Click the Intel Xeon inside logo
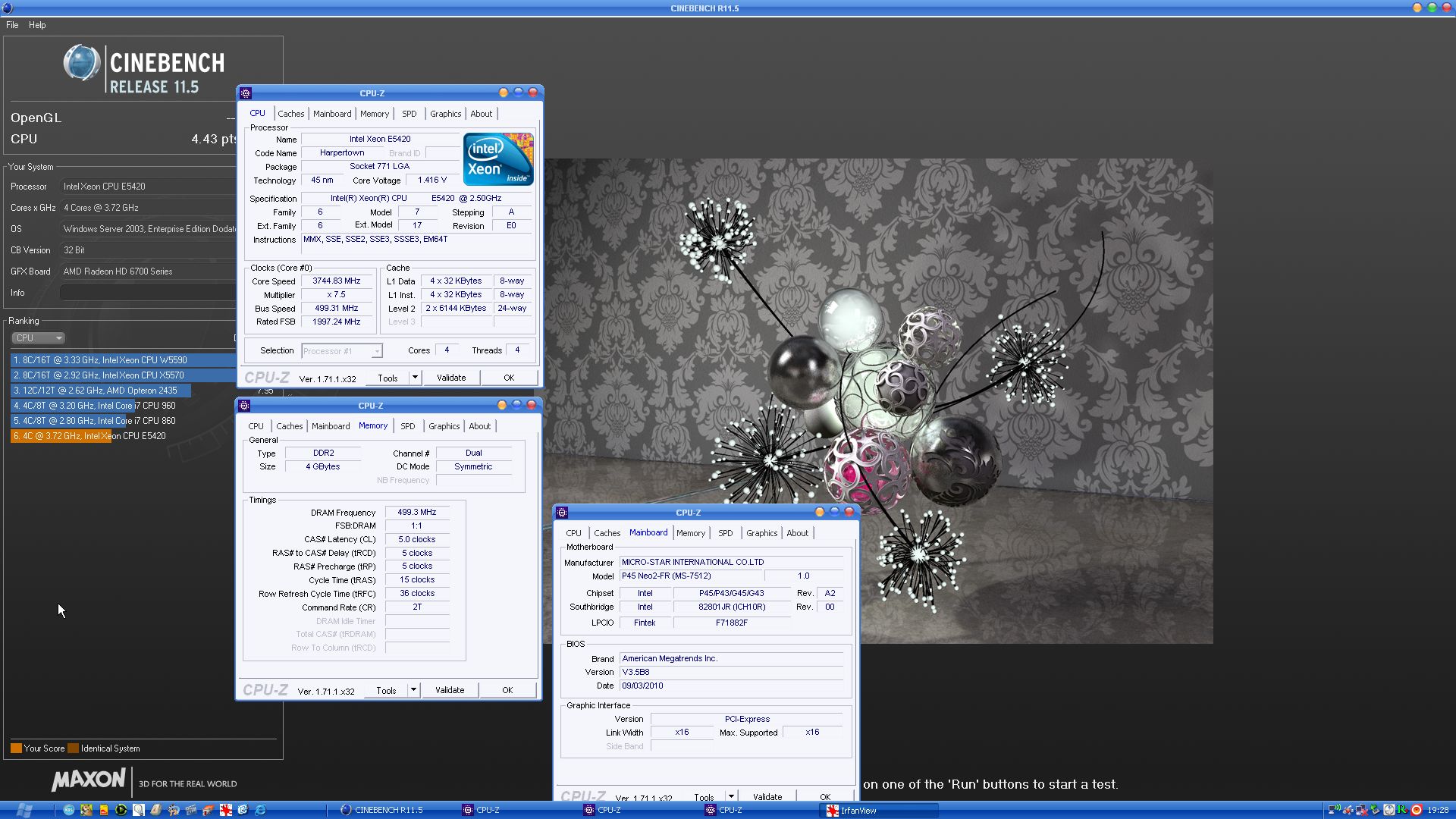The image size is (1456, 819). pyautogui.click(x=498, y=159)
